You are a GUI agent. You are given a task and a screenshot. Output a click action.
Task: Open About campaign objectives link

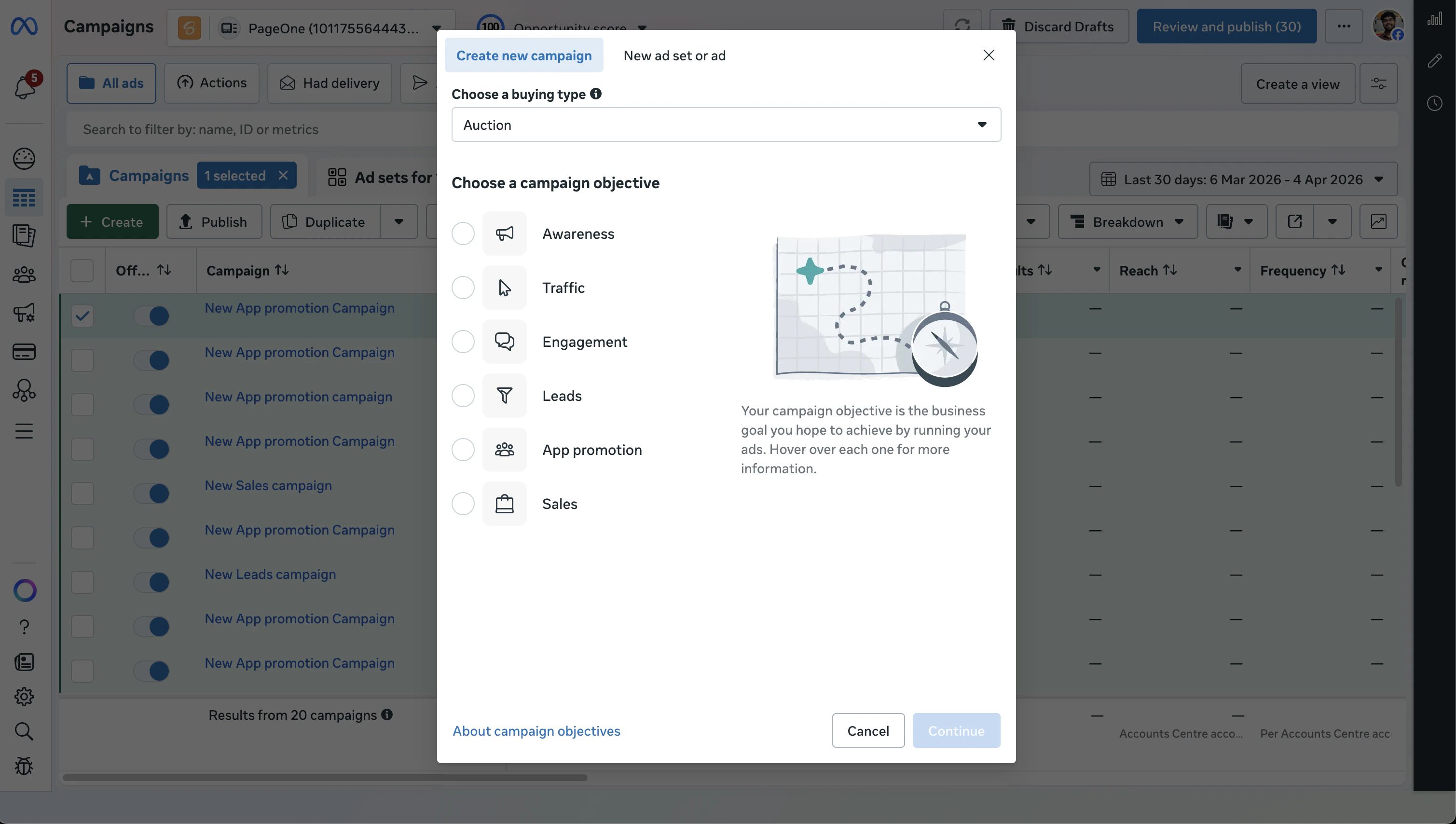pos(536,730)
